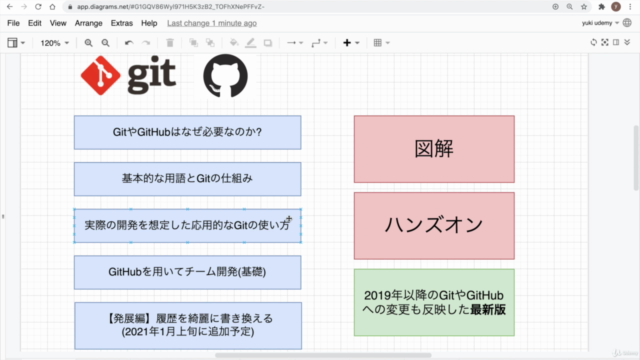The height and width of the screenshot is (360, 640).
Task: Click the horizontal canvas scrollbar
Action: pos(323,355)
